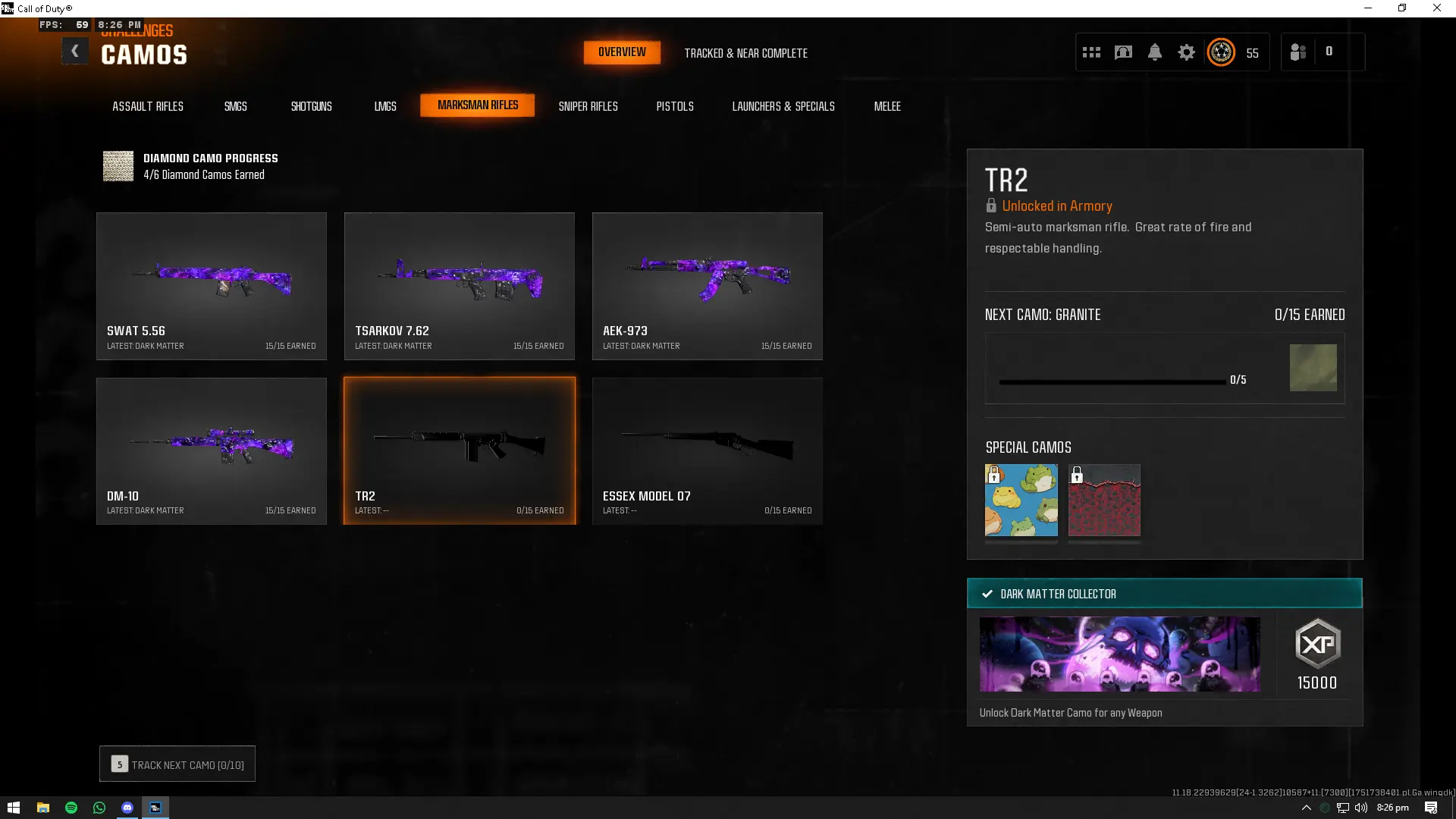Open the grid menu icon
Screen dimensions: 1456x819
1091,52
